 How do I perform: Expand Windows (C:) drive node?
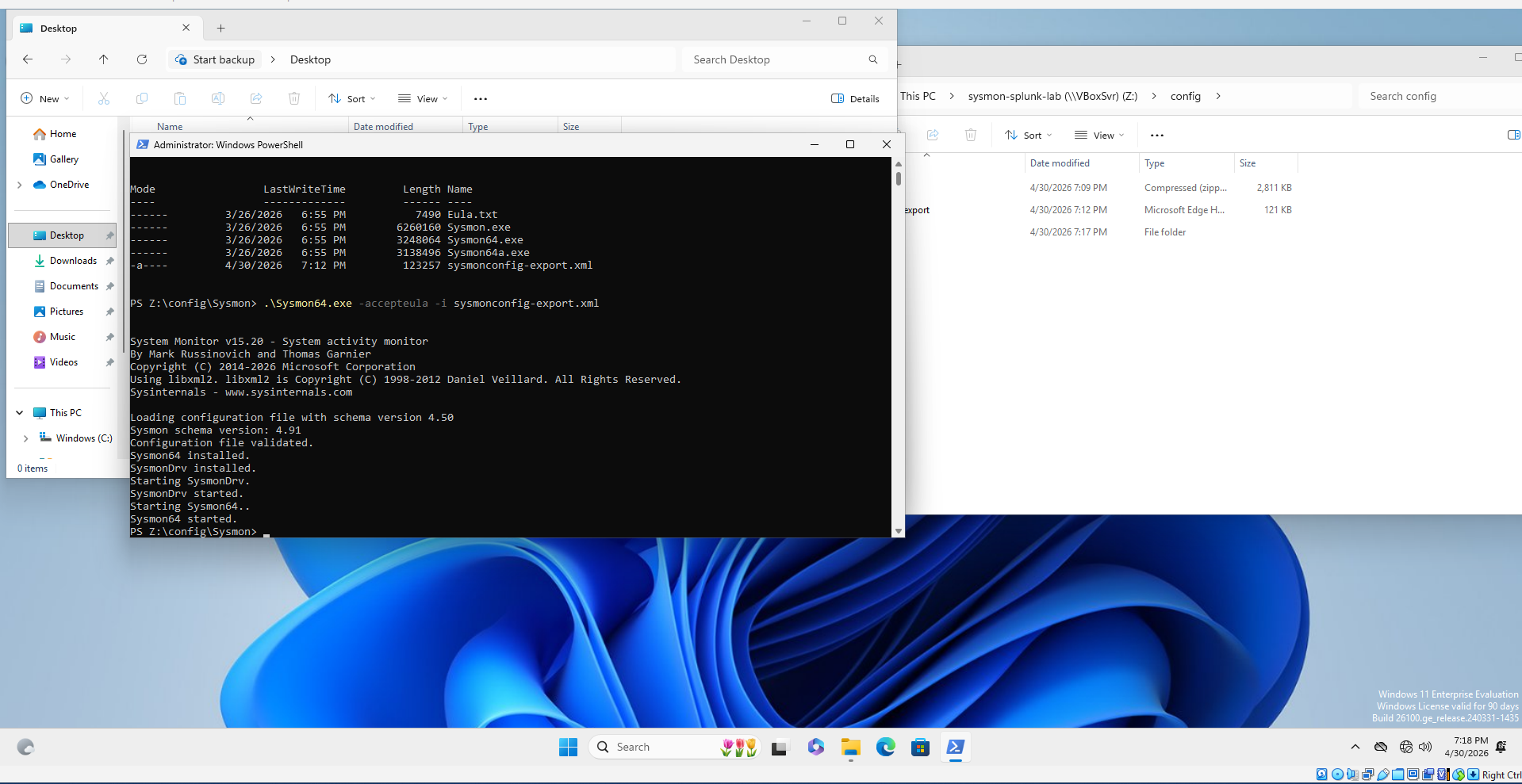pyautogui.click(x=25, y=438)
